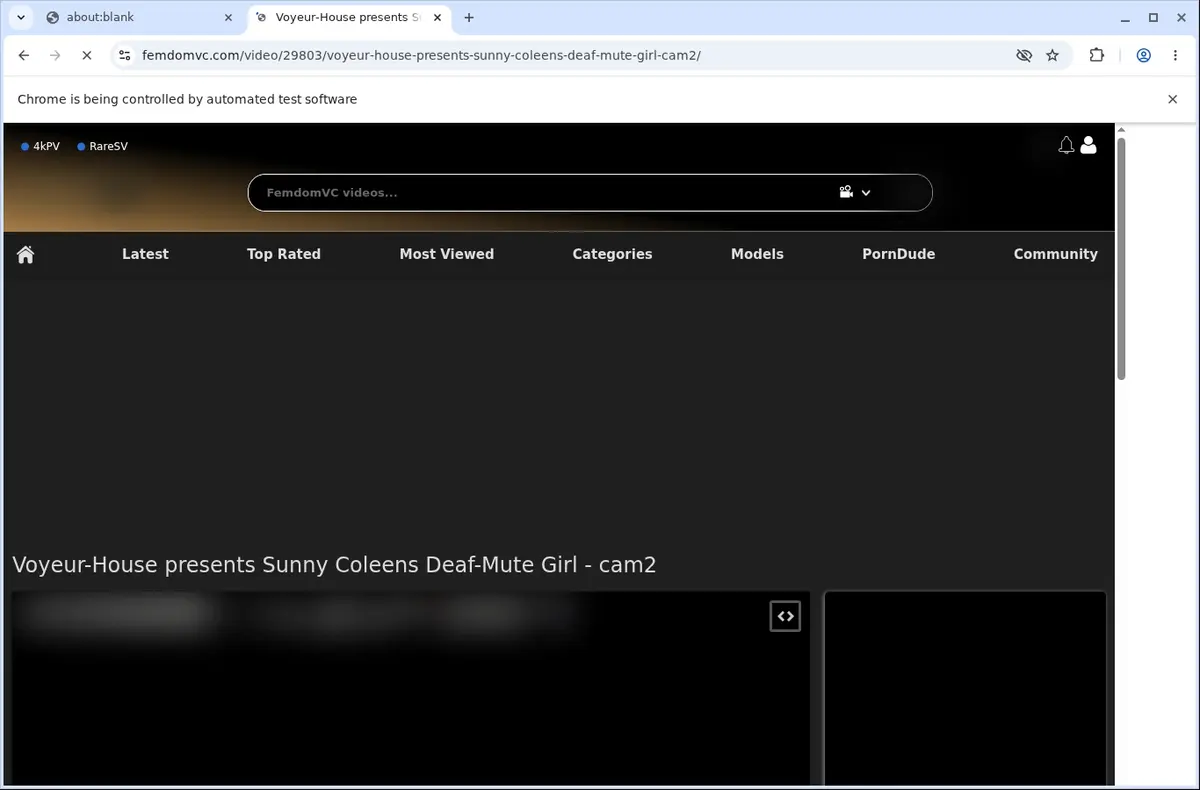Bookmark this page with the star icon
Screen dimensions: 1200x790
click(1052, 56)
